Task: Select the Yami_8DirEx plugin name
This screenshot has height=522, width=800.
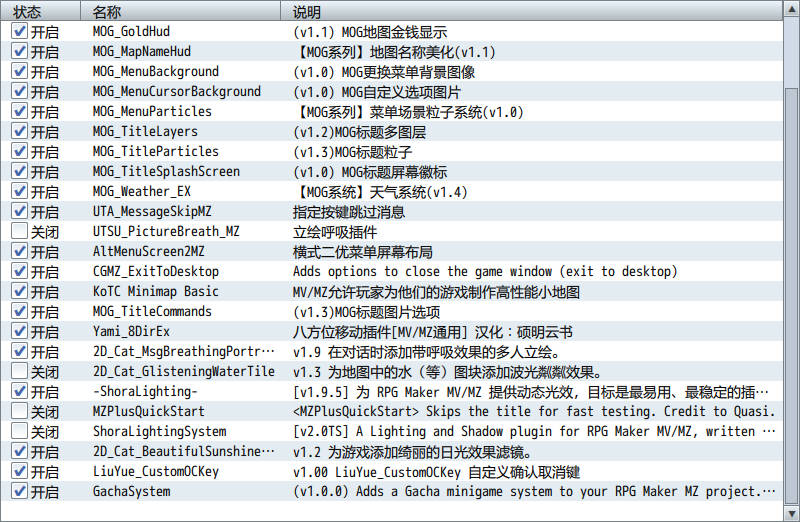Action: (131, 332)
